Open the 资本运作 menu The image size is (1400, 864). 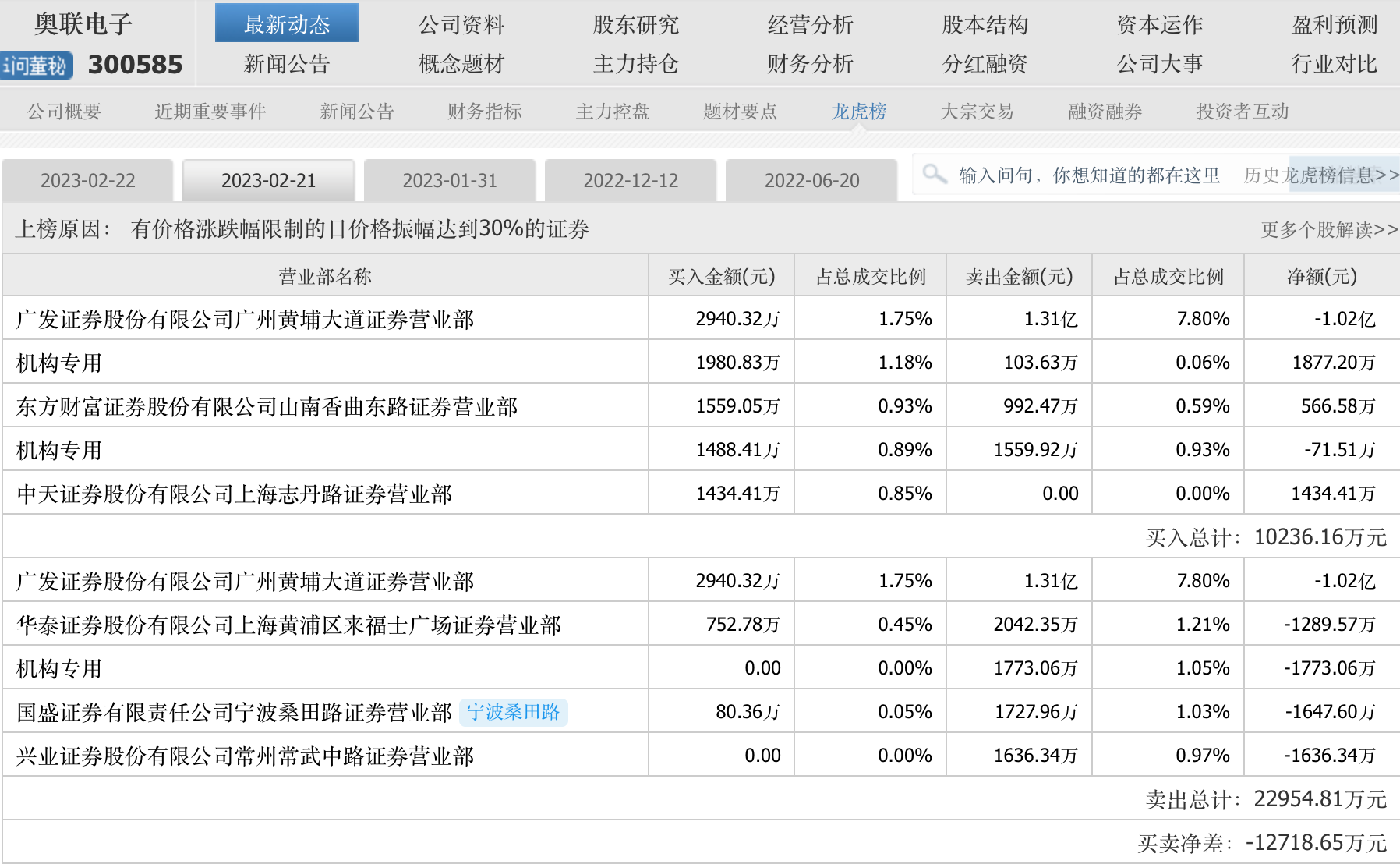coord(1160,25)
